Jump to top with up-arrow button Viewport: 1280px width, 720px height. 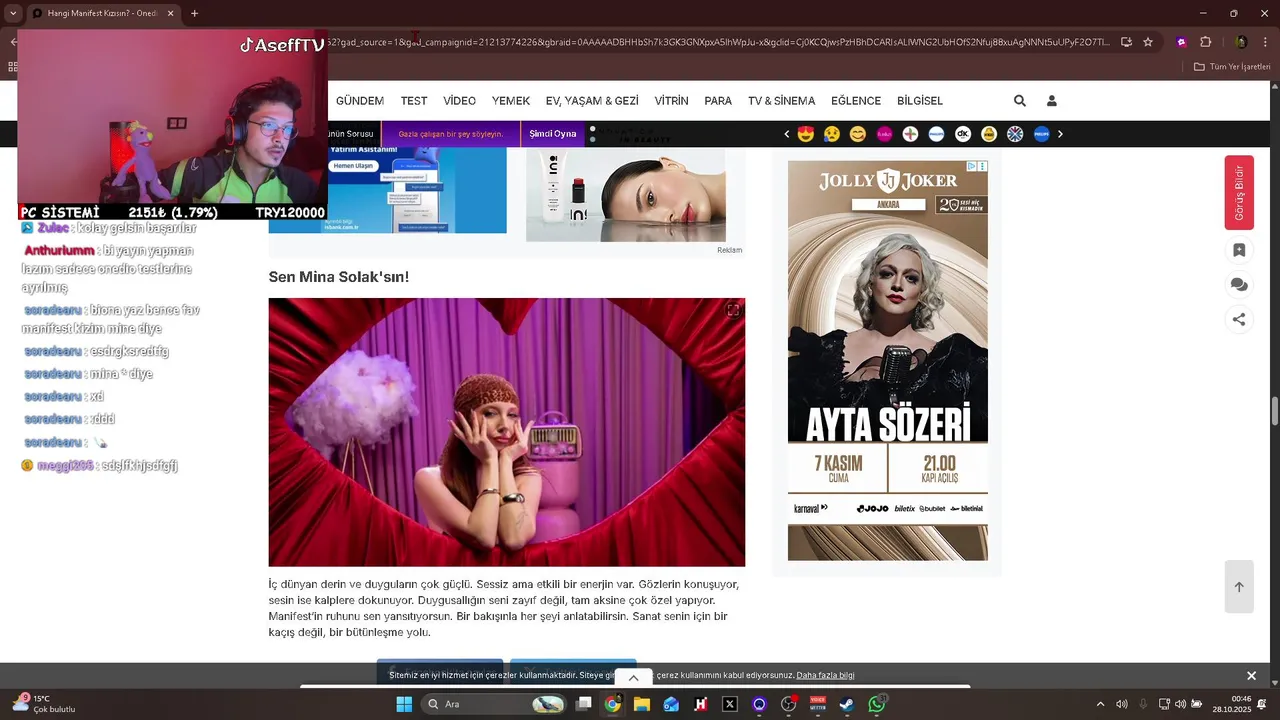pos(1239,587)
